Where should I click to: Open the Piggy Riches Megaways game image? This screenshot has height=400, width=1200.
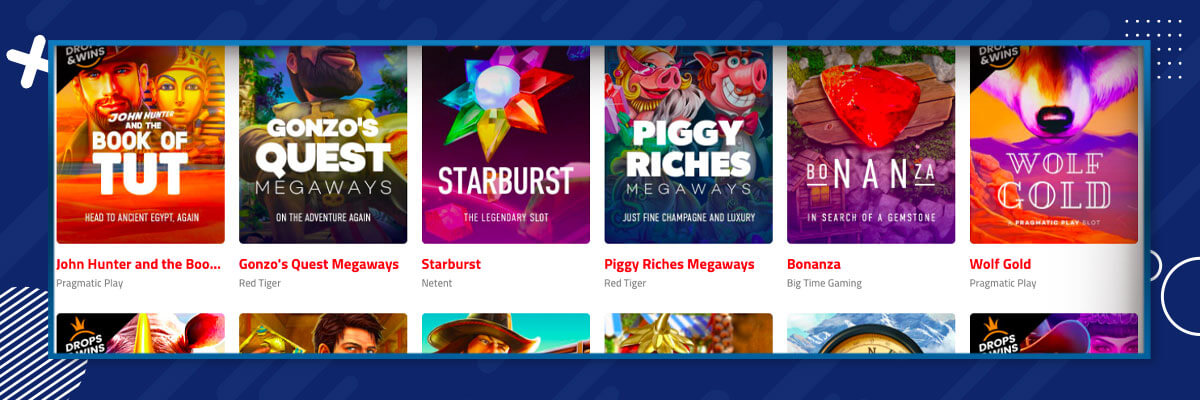tap(688, 144)
